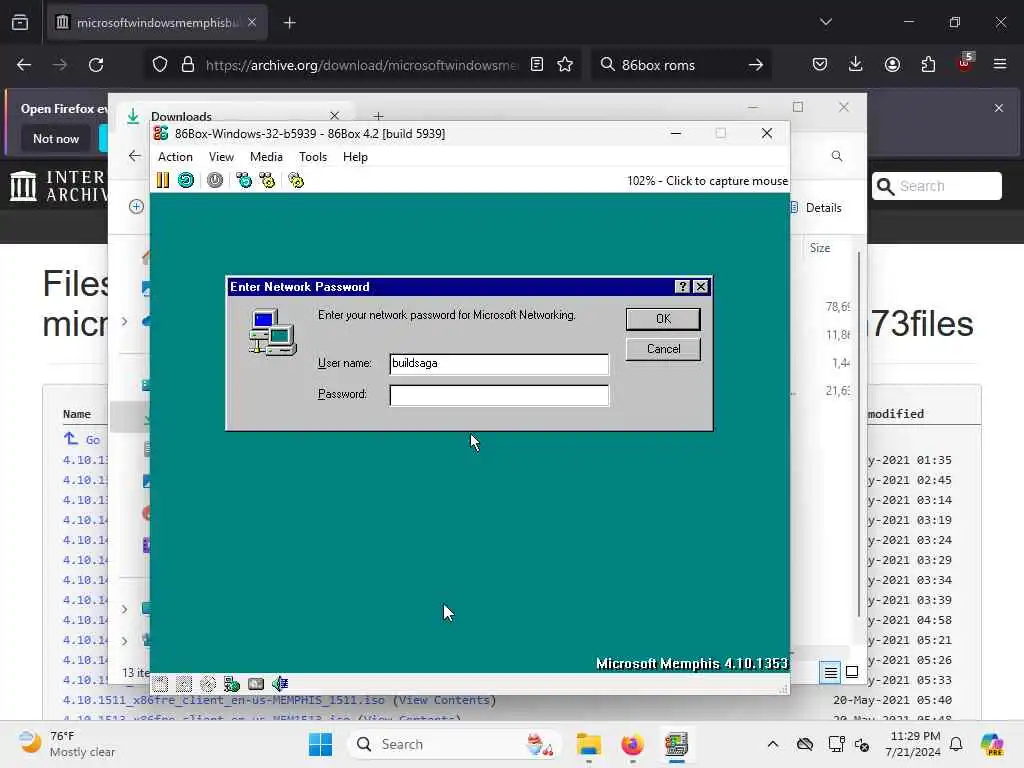Toggle Firefox reader view icon
Screen dimensions: 1024x768
point(537,65)
